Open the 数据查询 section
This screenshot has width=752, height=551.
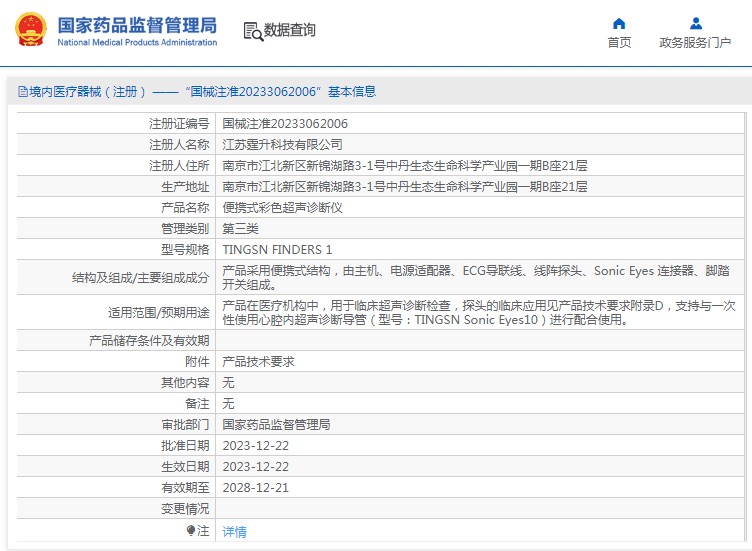[x=290, y=30]
